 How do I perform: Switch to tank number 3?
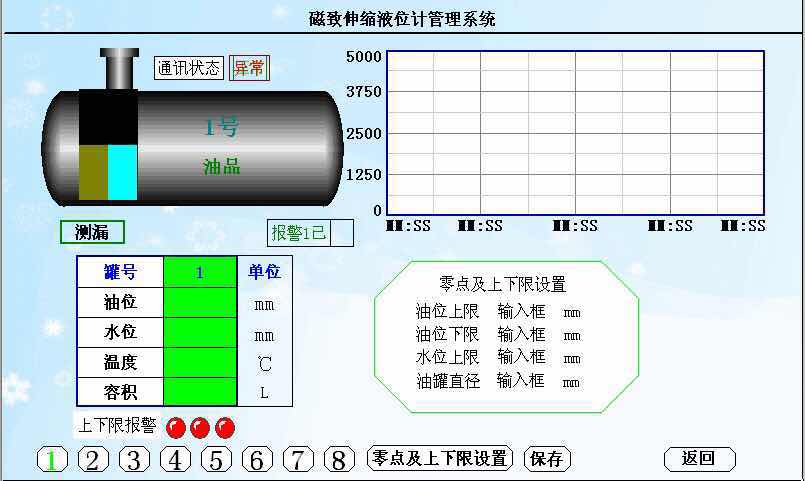tap(134, 459)
